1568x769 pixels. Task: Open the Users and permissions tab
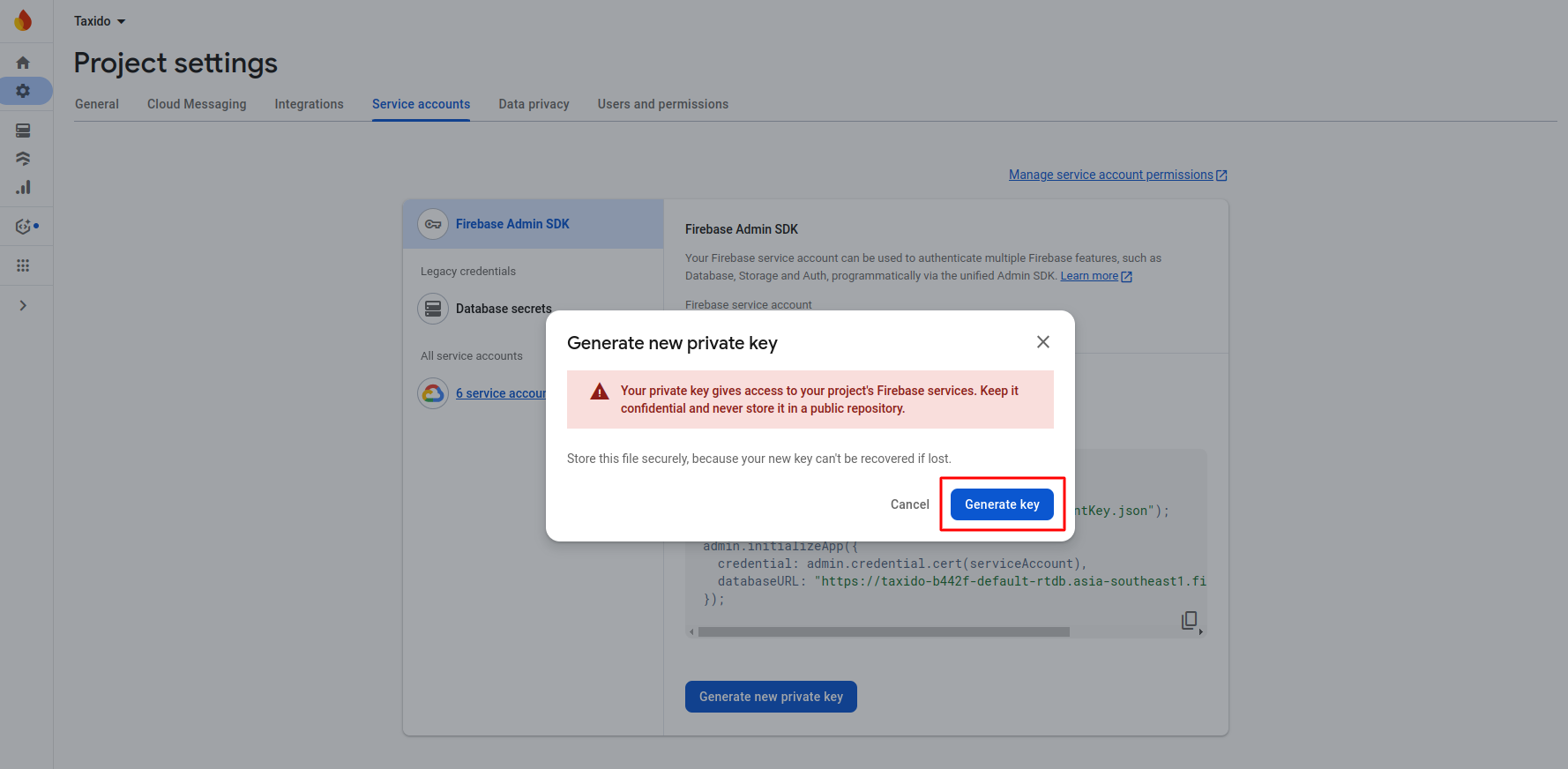point(662,104)
